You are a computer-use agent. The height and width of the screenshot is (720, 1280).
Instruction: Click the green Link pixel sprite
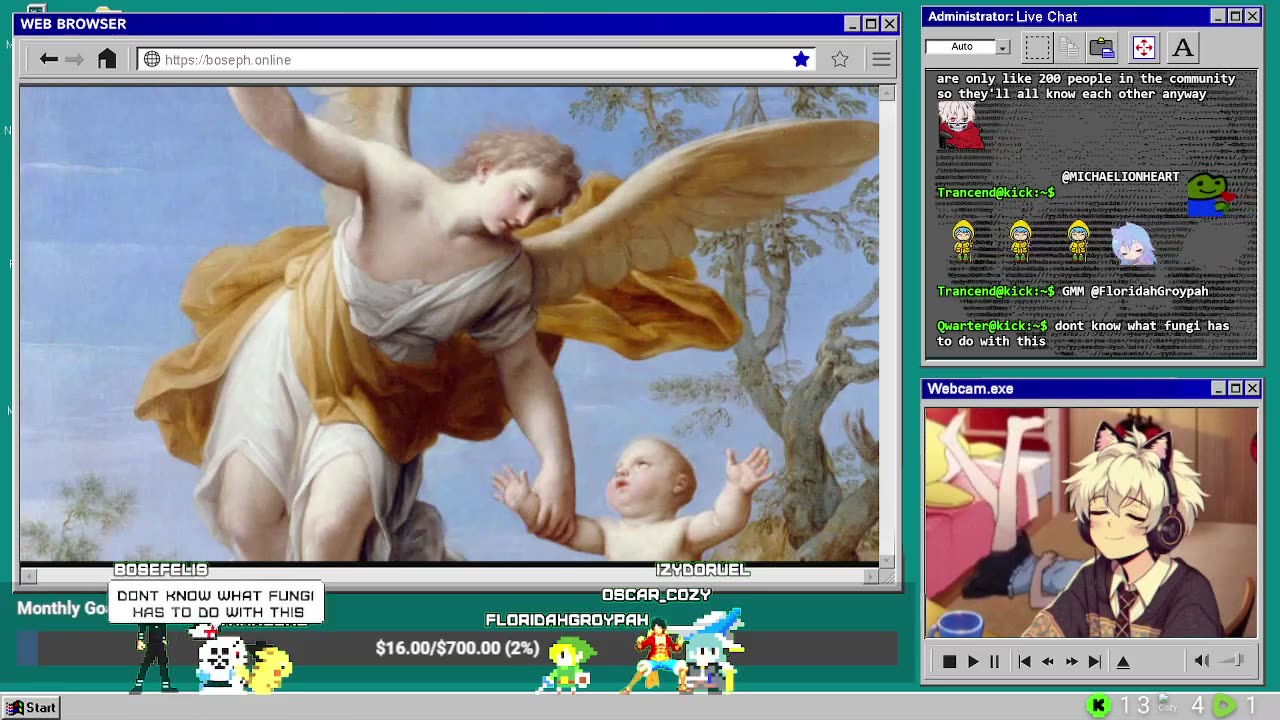click(569, 665)
